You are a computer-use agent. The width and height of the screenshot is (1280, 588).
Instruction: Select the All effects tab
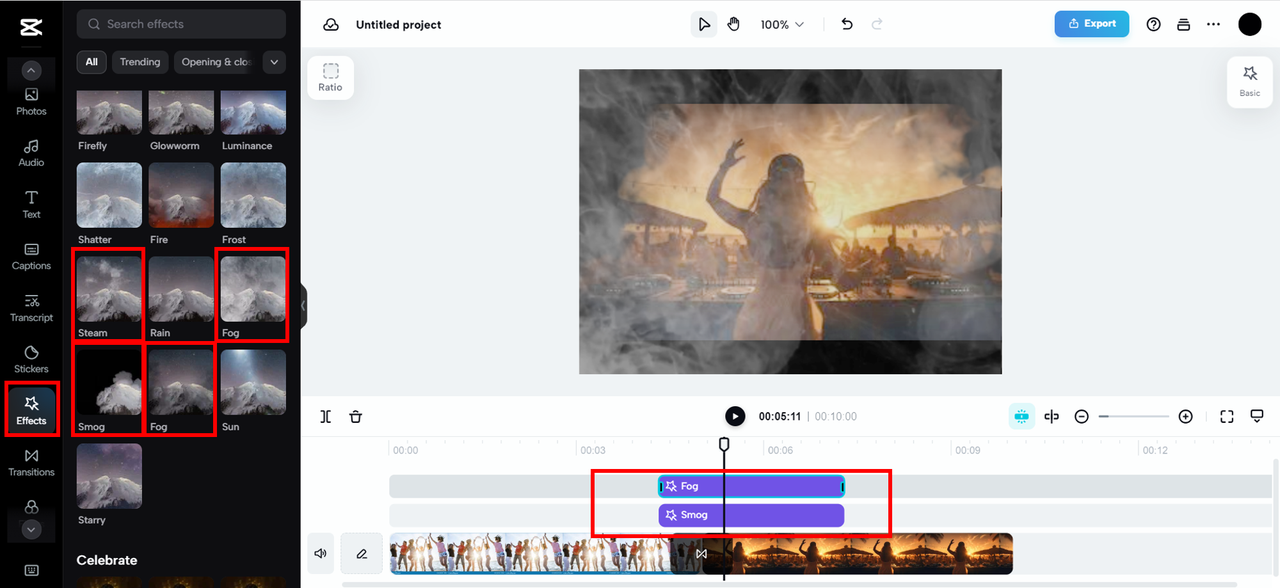coord(91,62)
